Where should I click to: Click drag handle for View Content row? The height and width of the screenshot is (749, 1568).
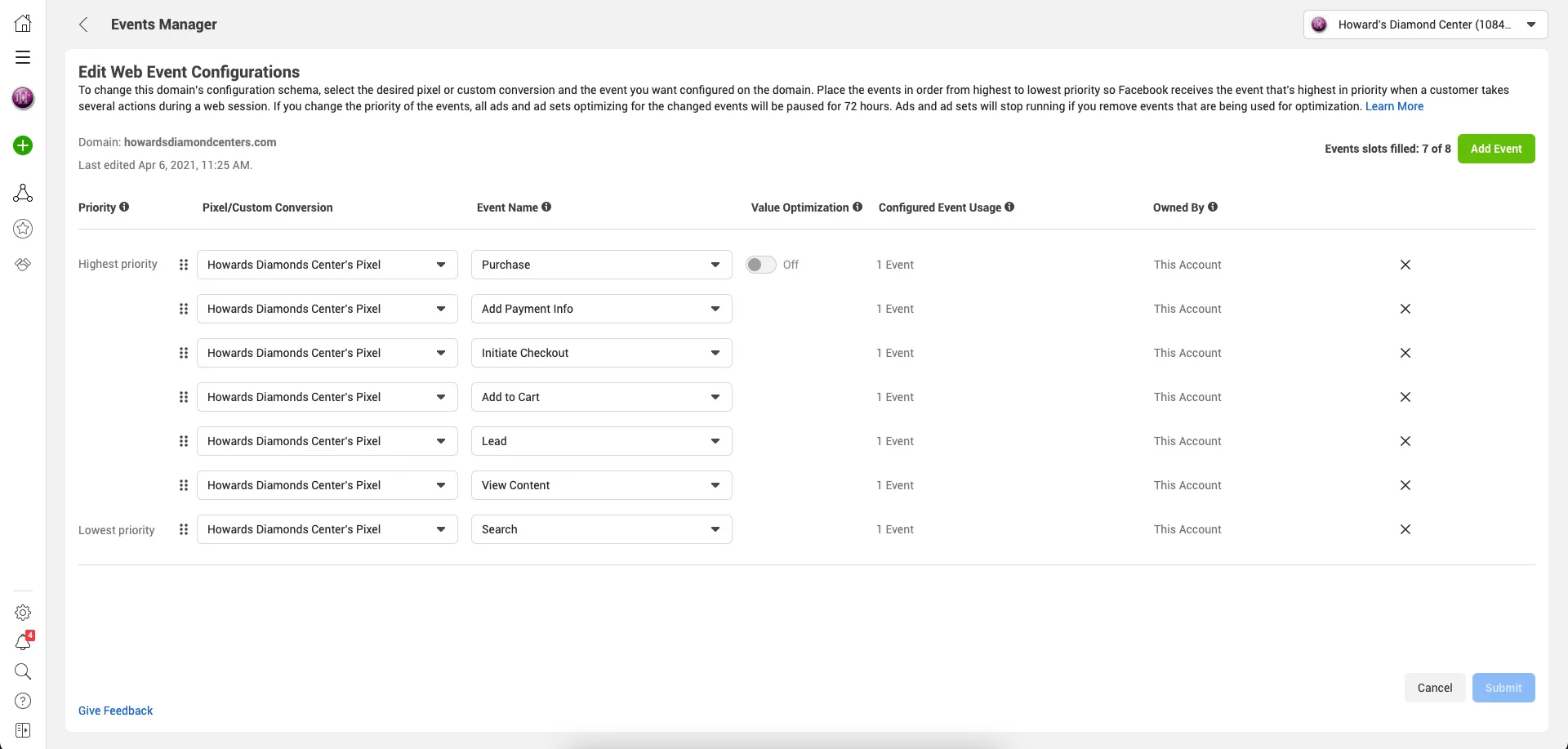coord(184,485)
